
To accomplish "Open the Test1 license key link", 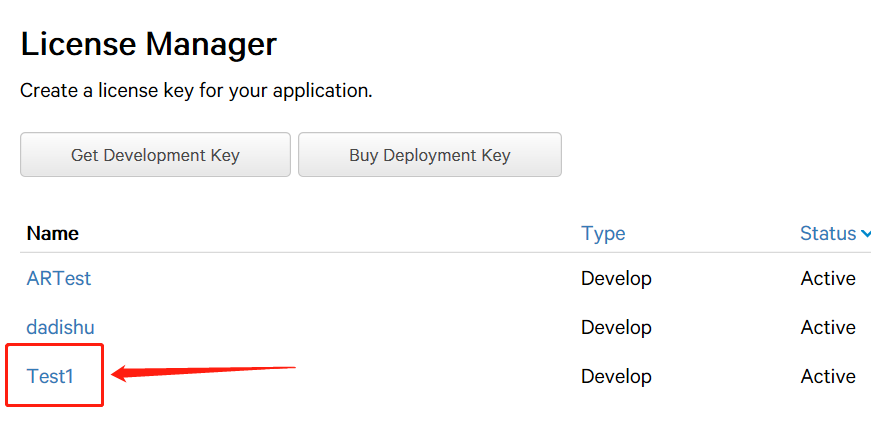I will click(51, 376).
